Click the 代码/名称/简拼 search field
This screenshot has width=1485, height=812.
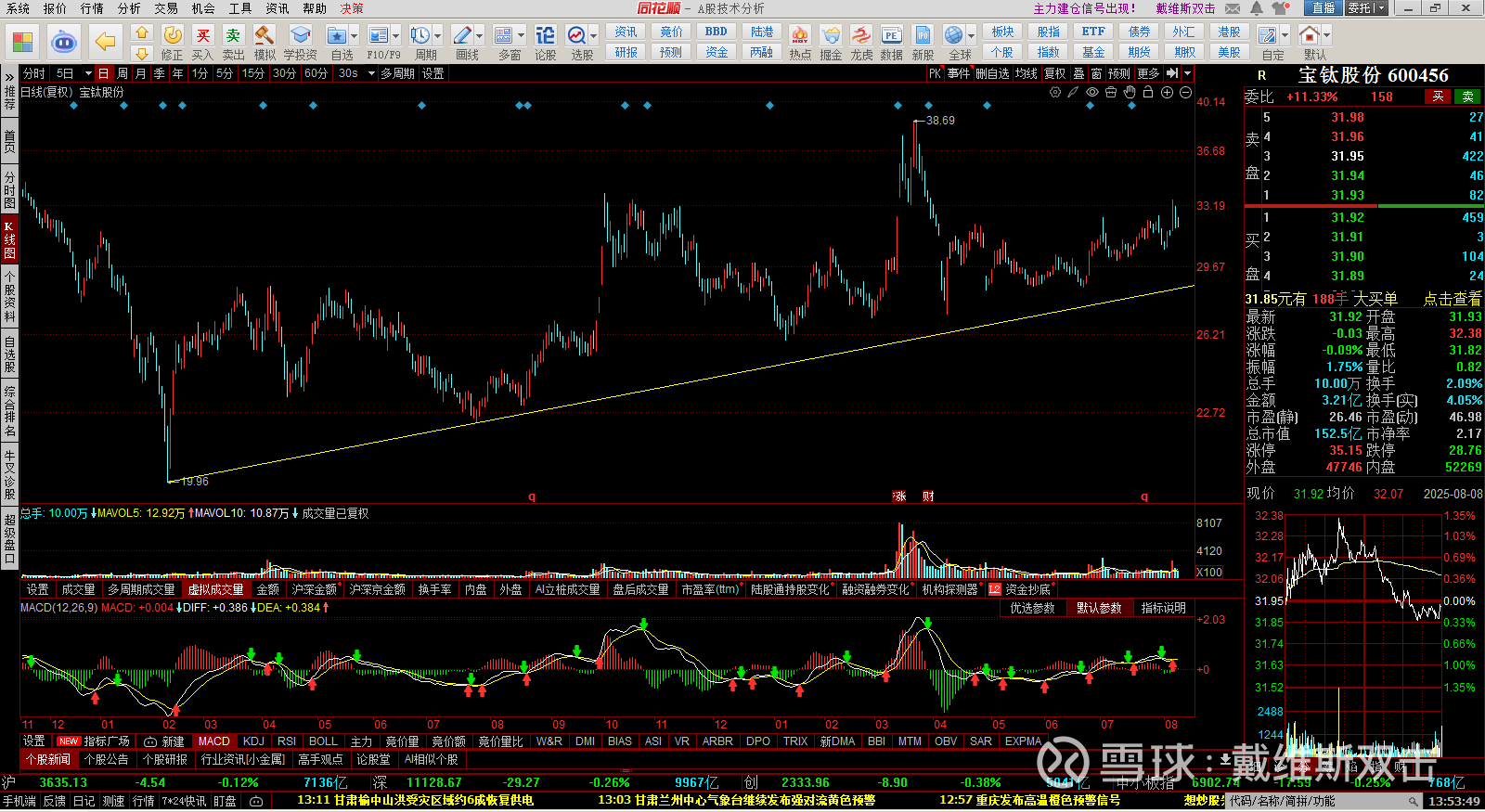tap(1324, 801)
